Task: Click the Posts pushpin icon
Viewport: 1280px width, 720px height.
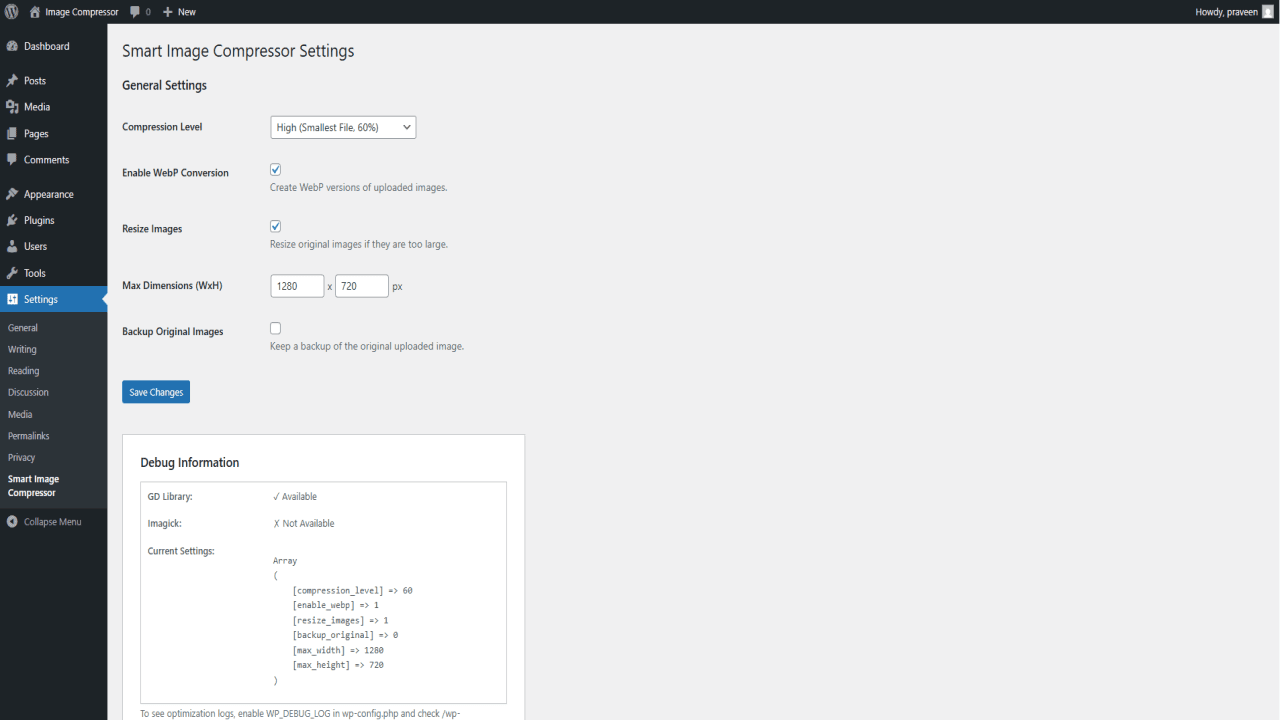Action: click(x=12, y=81)
